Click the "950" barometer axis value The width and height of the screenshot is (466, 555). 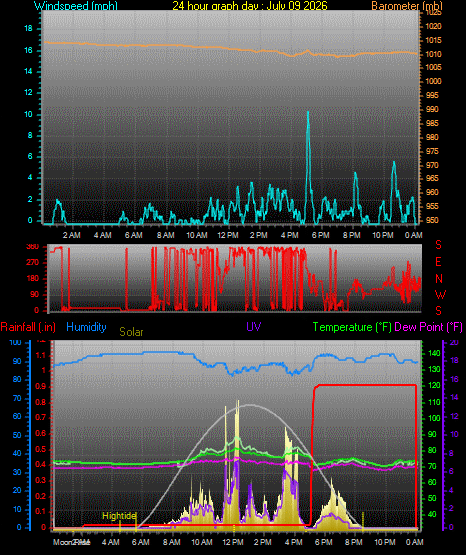click(x=432, y=220)
